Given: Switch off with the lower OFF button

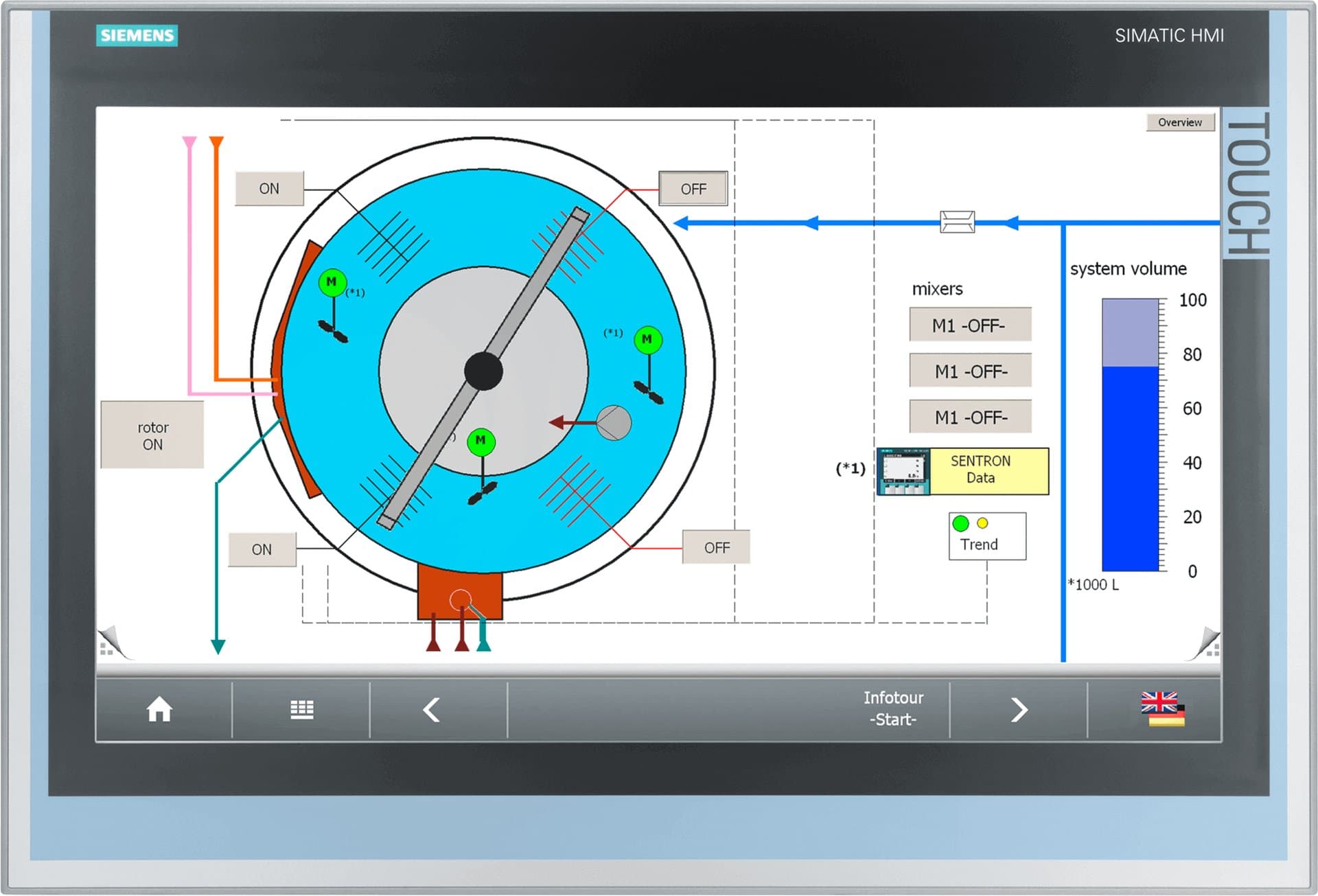Looking at the screenshot, I should tap(716, 547).
